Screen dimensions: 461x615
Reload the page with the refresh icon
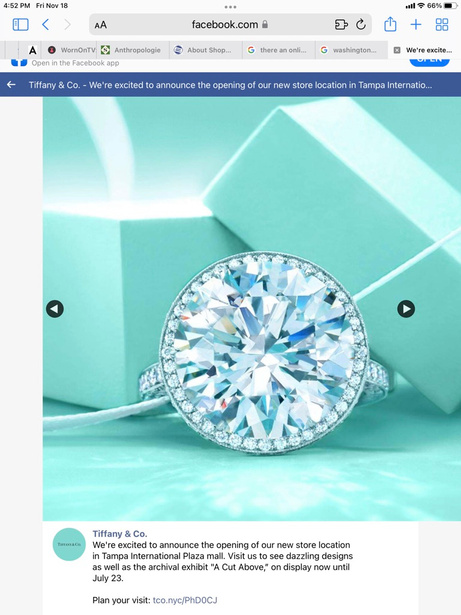(361, 25)
